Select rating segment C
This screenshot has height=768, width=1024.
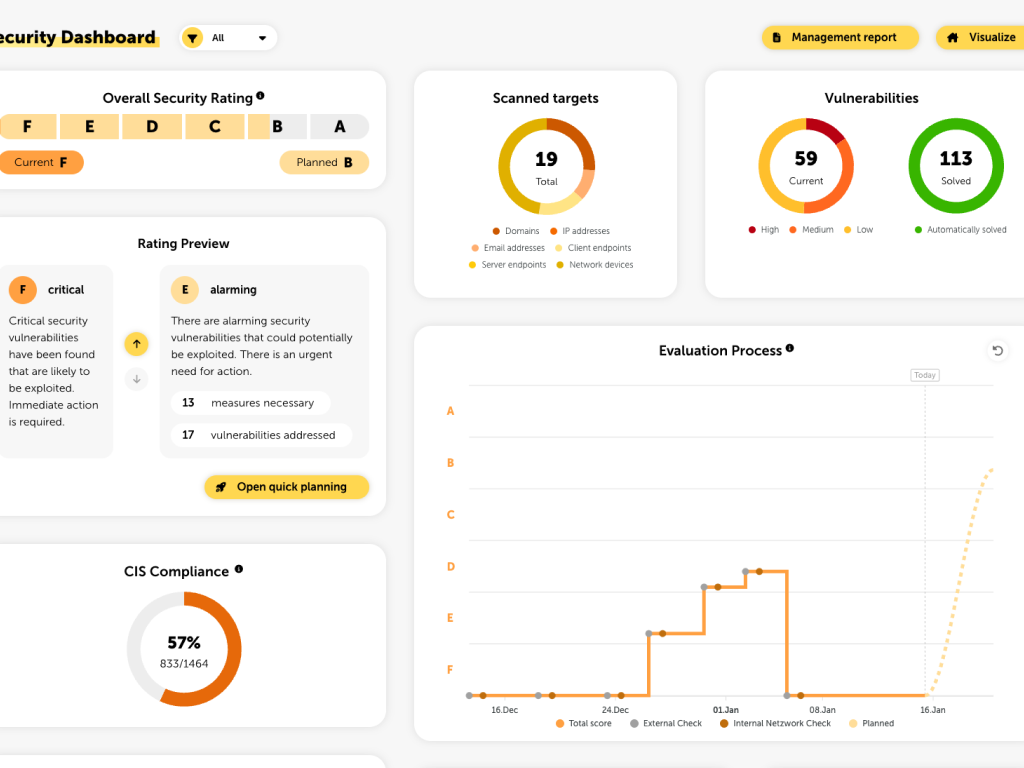215,127
